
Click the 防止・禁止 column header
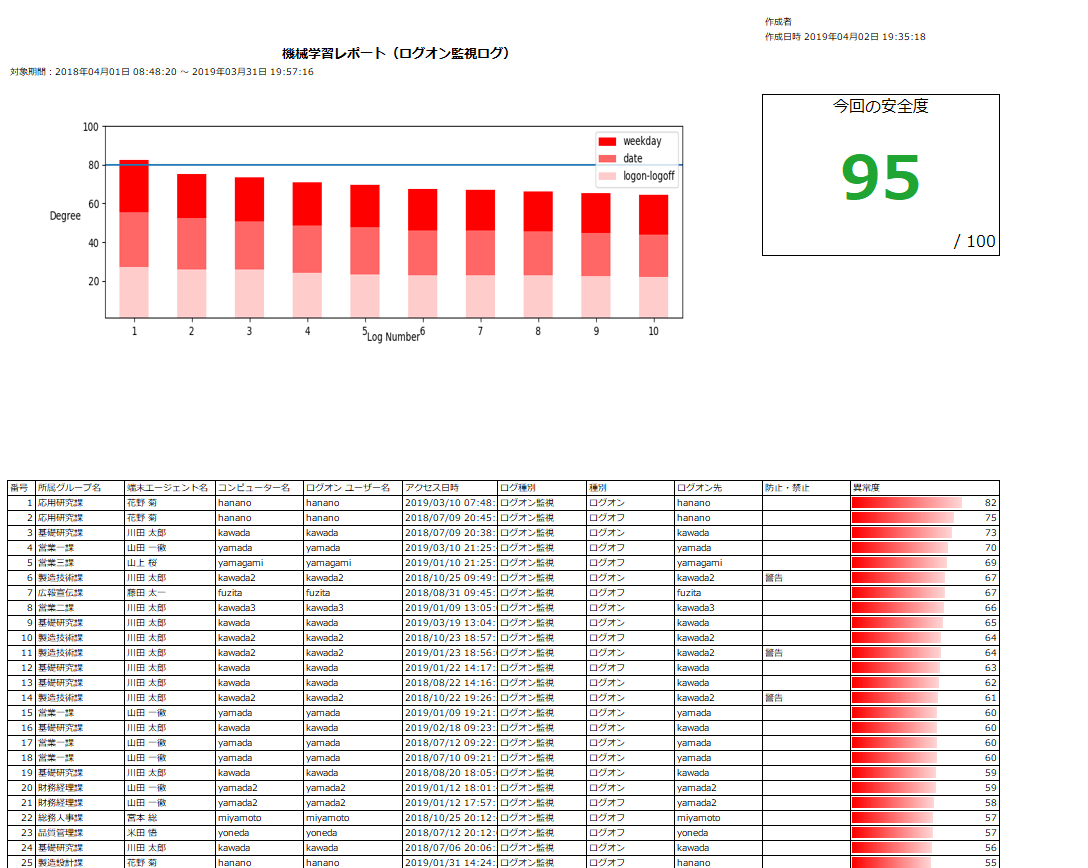click(787, 488)
